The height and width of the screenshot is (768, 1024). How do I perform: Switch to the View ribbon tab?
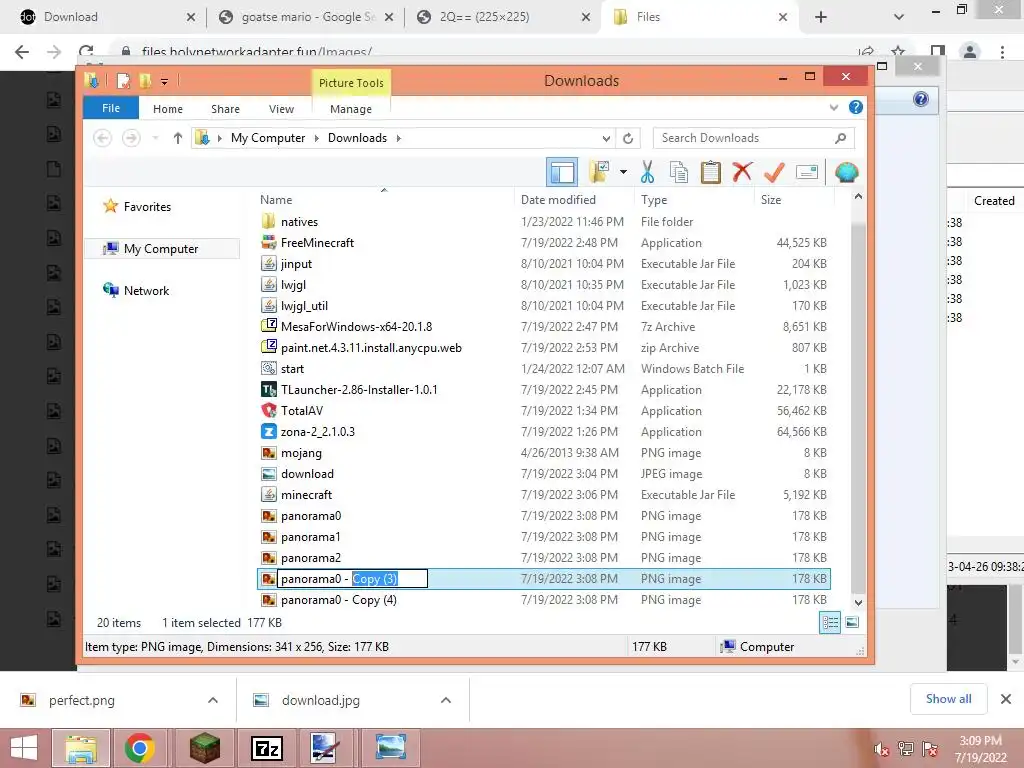[x=281, y=109]
